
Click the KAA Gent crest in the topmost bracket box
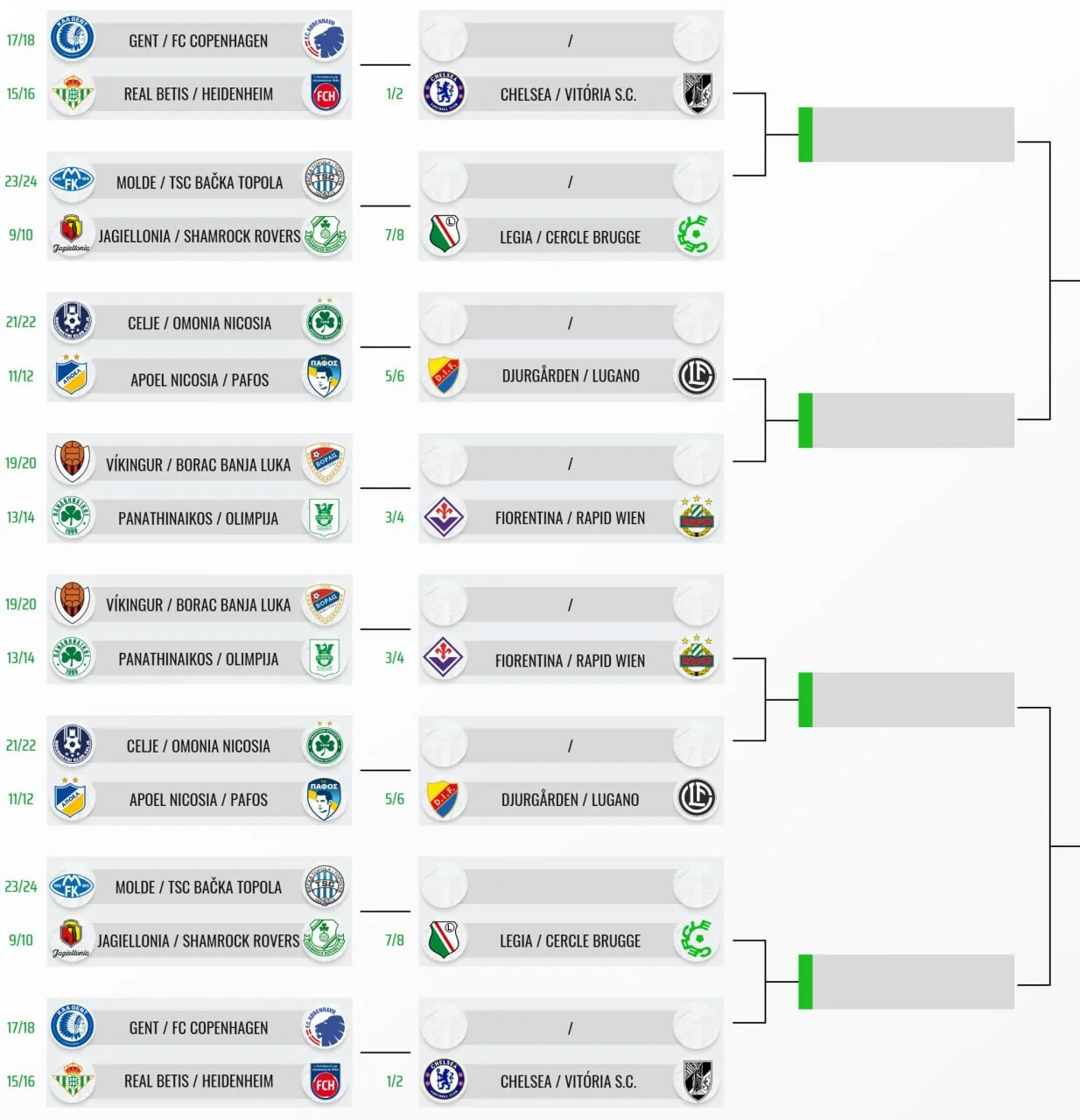tap(72, 39)
